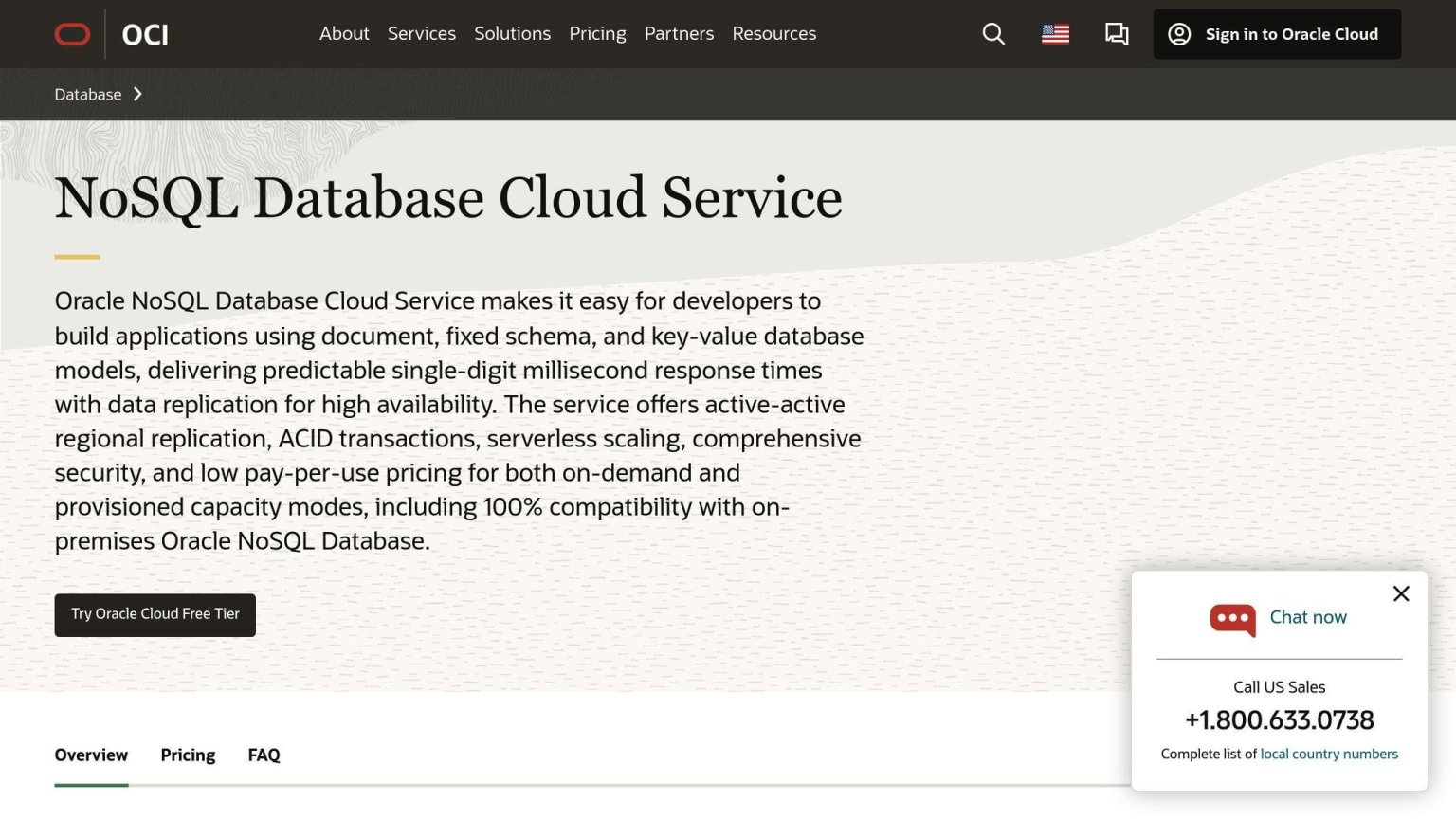Close the chat and sales popup

(1401, 593)
